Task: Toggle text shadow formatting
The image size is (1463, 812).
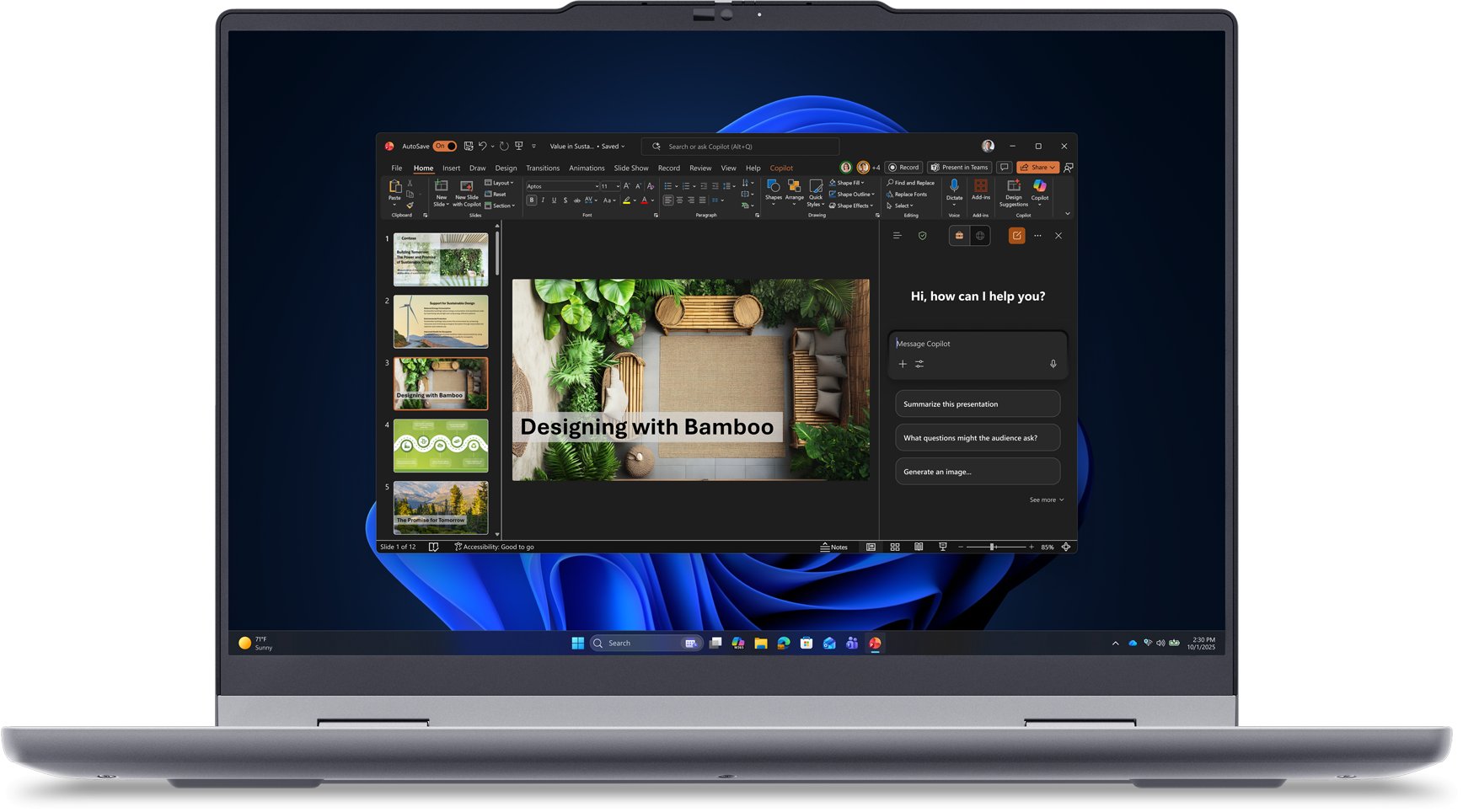Action: click(x=565, y=200)
